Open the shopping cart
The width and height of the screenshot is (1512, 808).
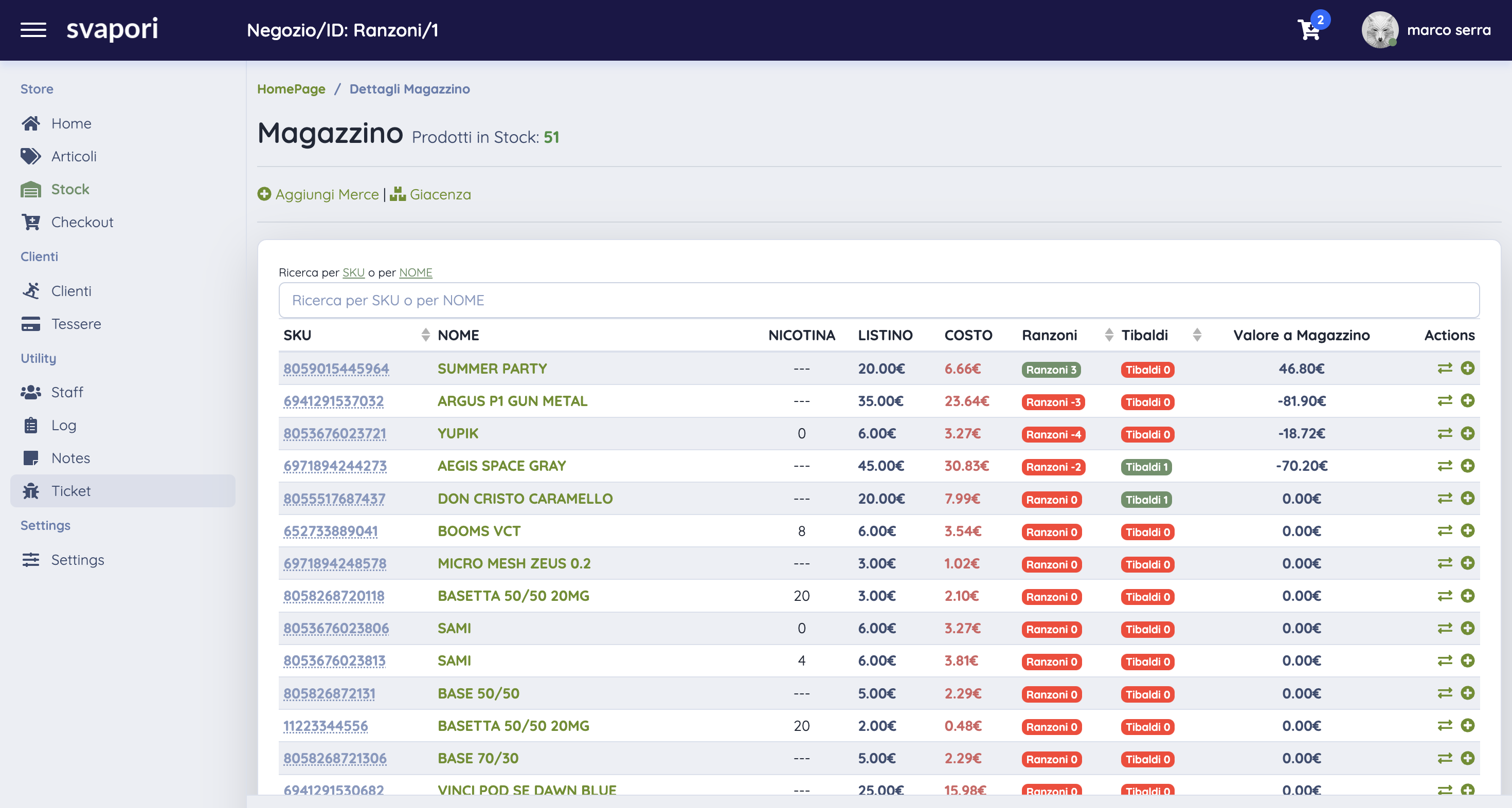click(1309, 29)
